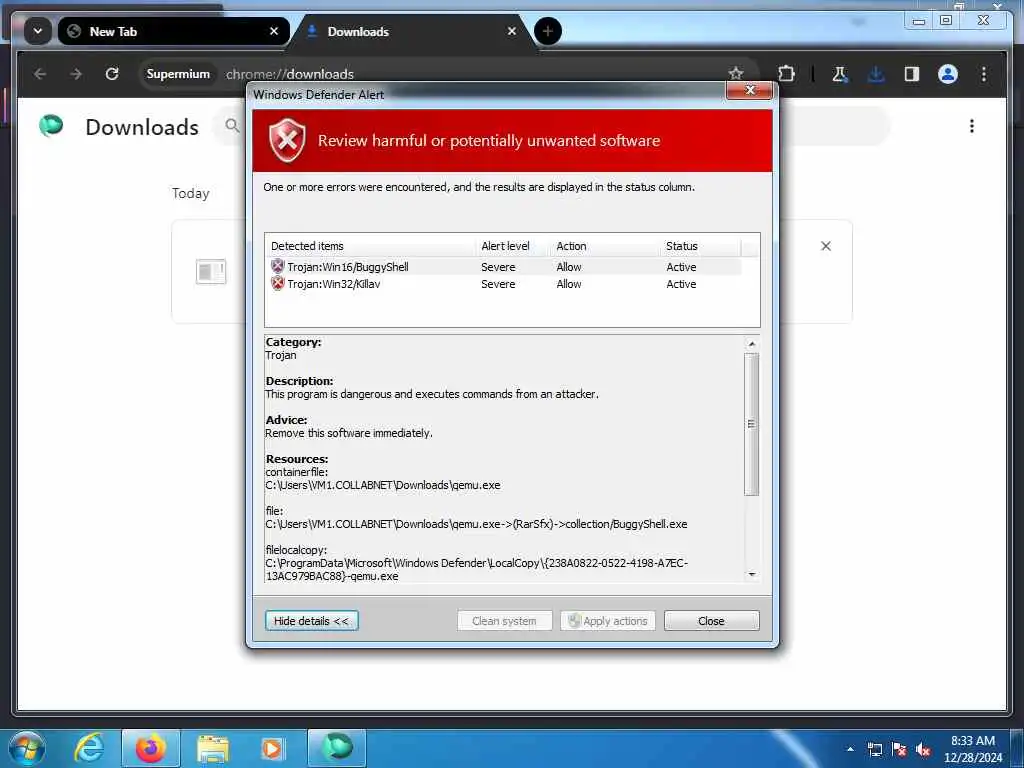Switch to the New Tab tab
This screenshot has height=768, width=1024.
pyautogui.click(x=173, y=31)
